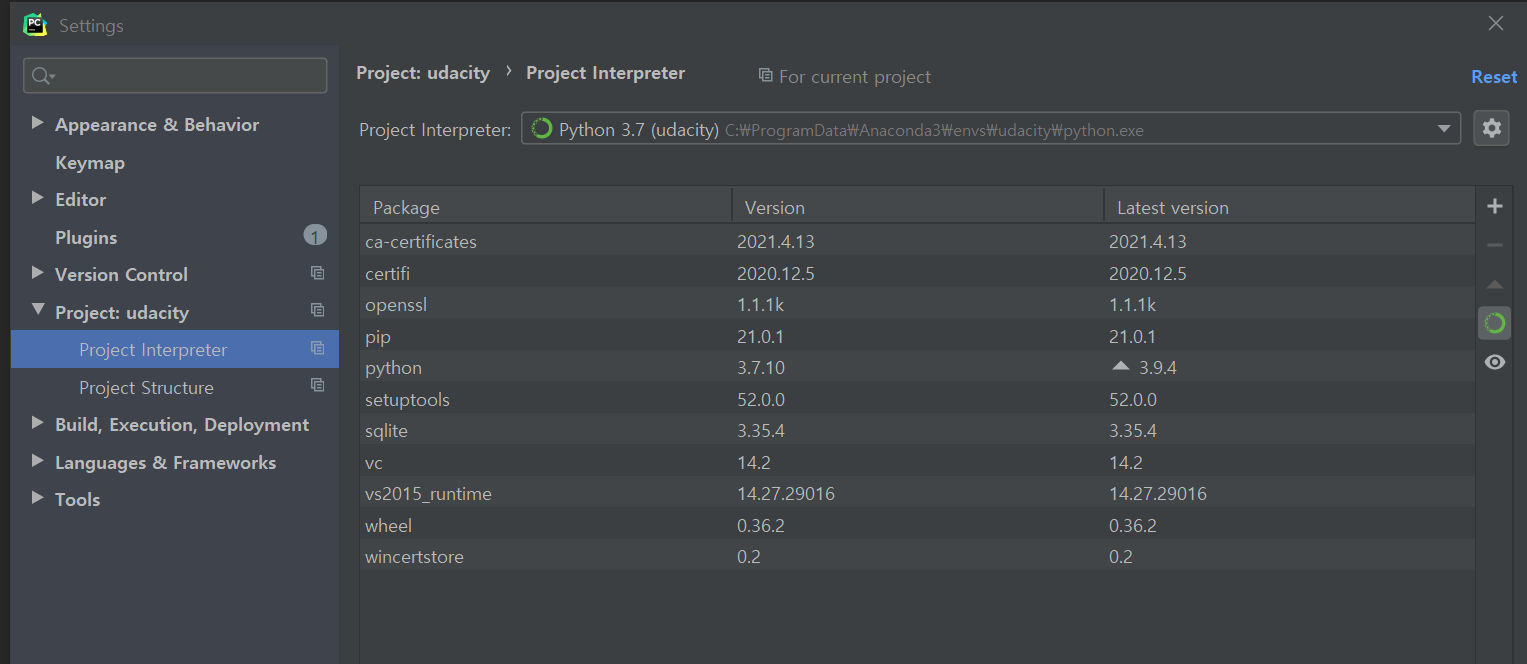
Task: Click the copy icon beside Project: udacity
Action: [317, 310]
